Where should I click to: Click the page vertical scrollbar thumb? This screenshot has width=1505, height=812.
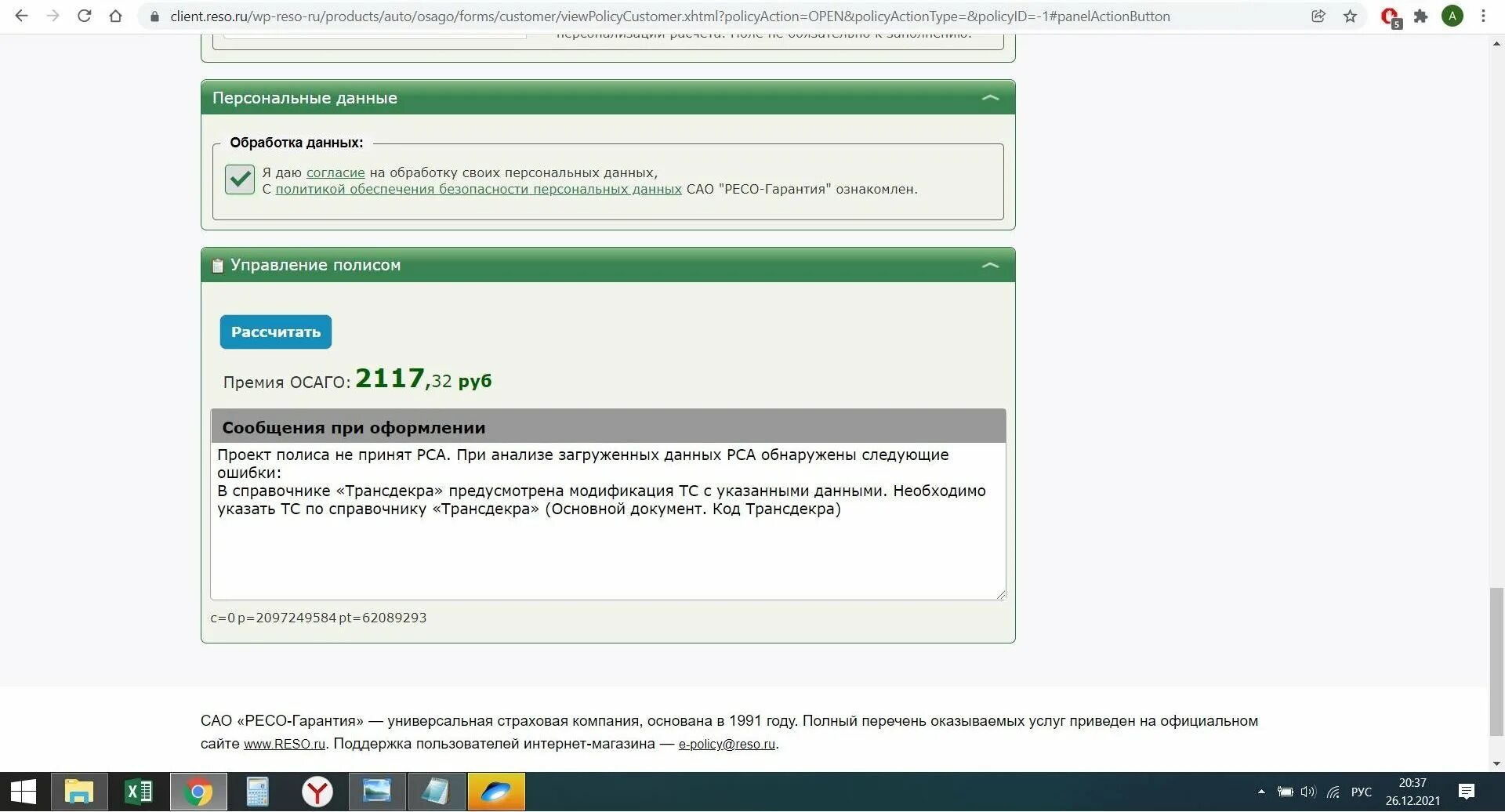pyautogui.click(x=1496, y=662)
